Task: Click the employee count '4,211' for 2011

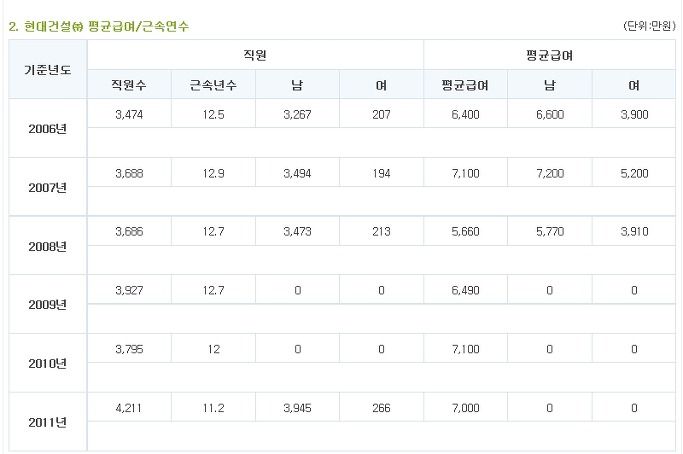Action: tap(128, 407)
